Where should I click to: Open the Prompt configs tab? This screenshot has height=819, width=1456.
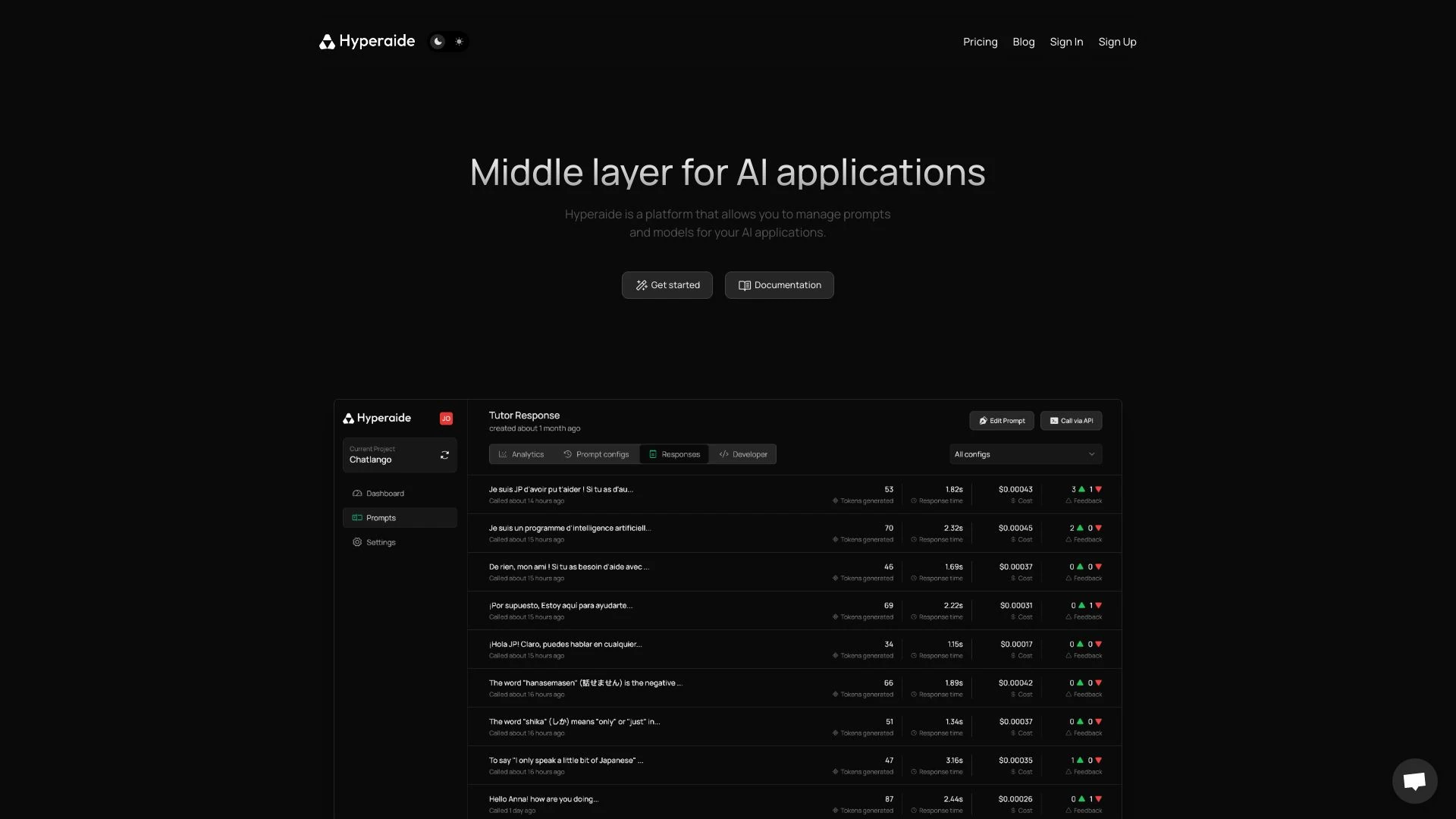596,453
